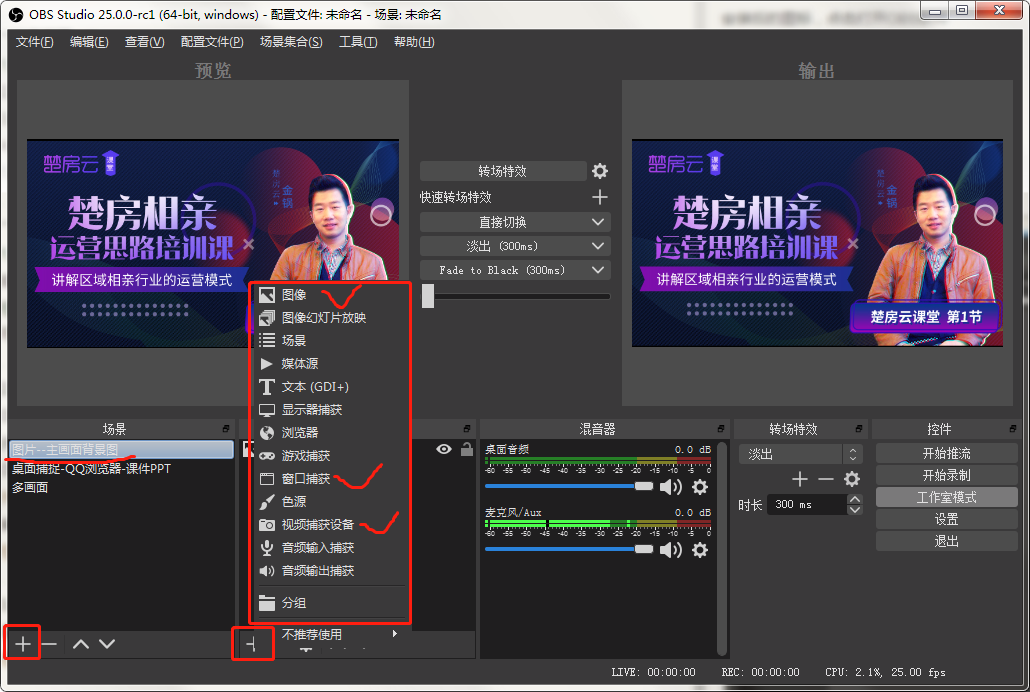Open 设置 settings button

coord(947,519)
